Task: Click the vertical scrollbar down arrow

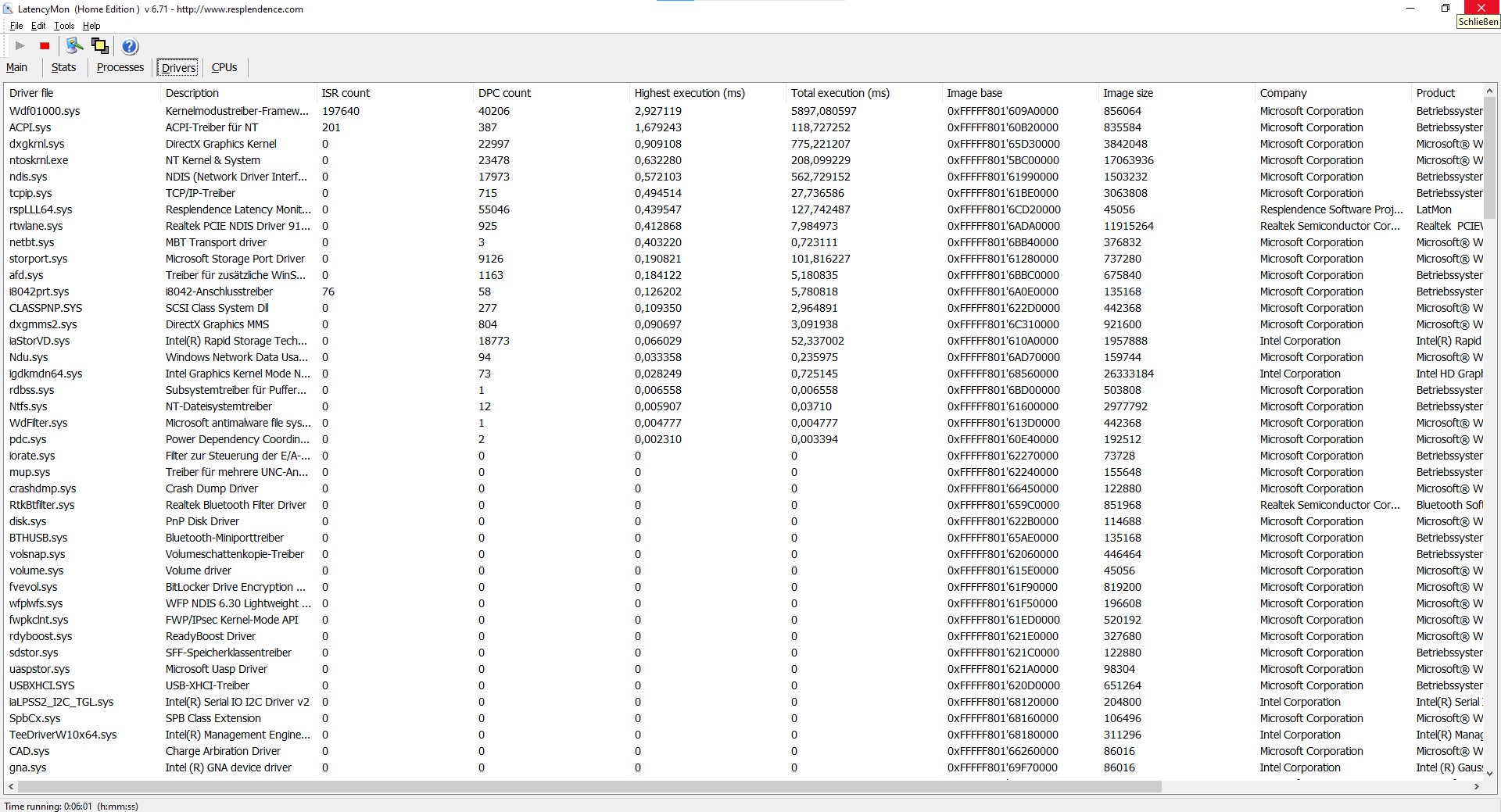Action: (x=1490, y=773)
